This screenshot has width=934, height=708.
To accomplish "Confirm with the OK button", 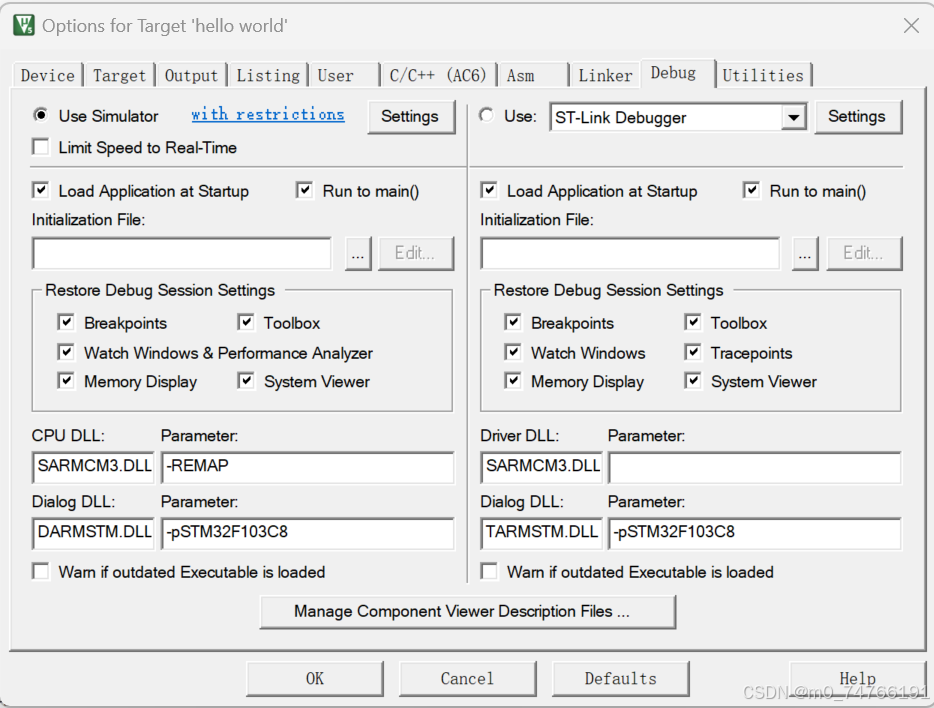I will [315, 679].
